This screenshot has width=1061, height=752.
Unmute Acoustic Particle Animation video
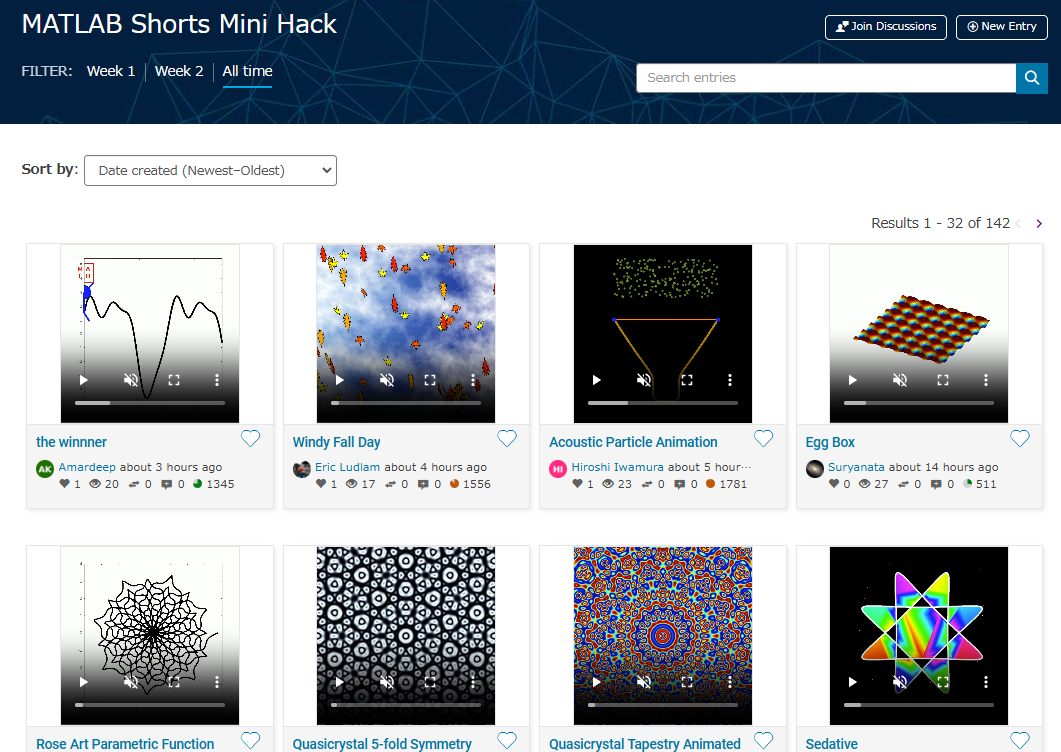click(644, 380)
